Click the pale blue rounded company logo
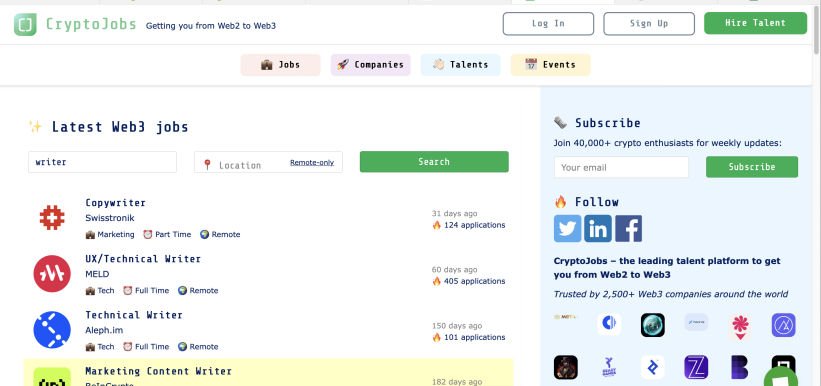The image size is (821, 386). (696, 322)
